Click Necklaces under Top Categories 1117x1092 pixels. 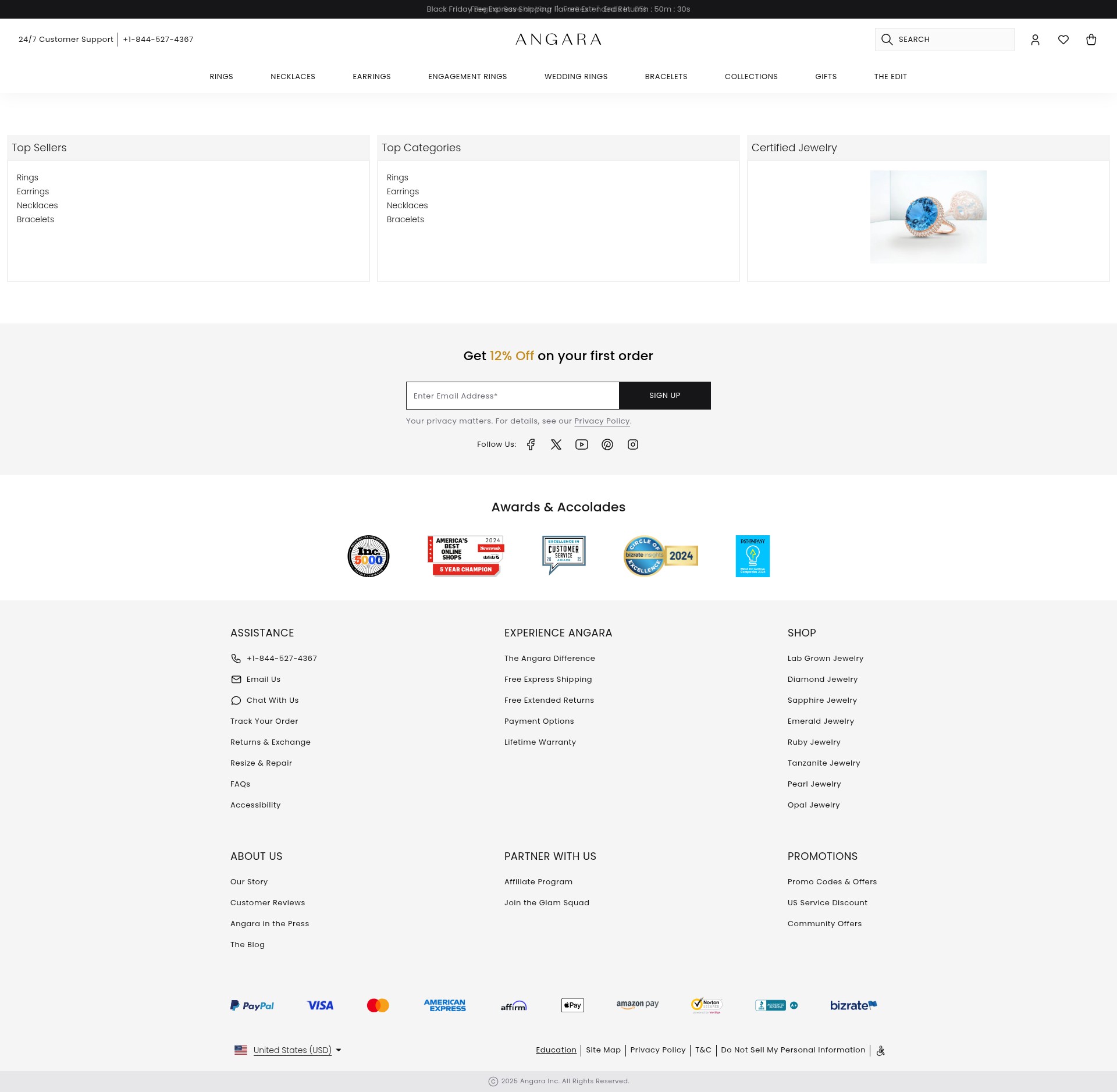407,205
